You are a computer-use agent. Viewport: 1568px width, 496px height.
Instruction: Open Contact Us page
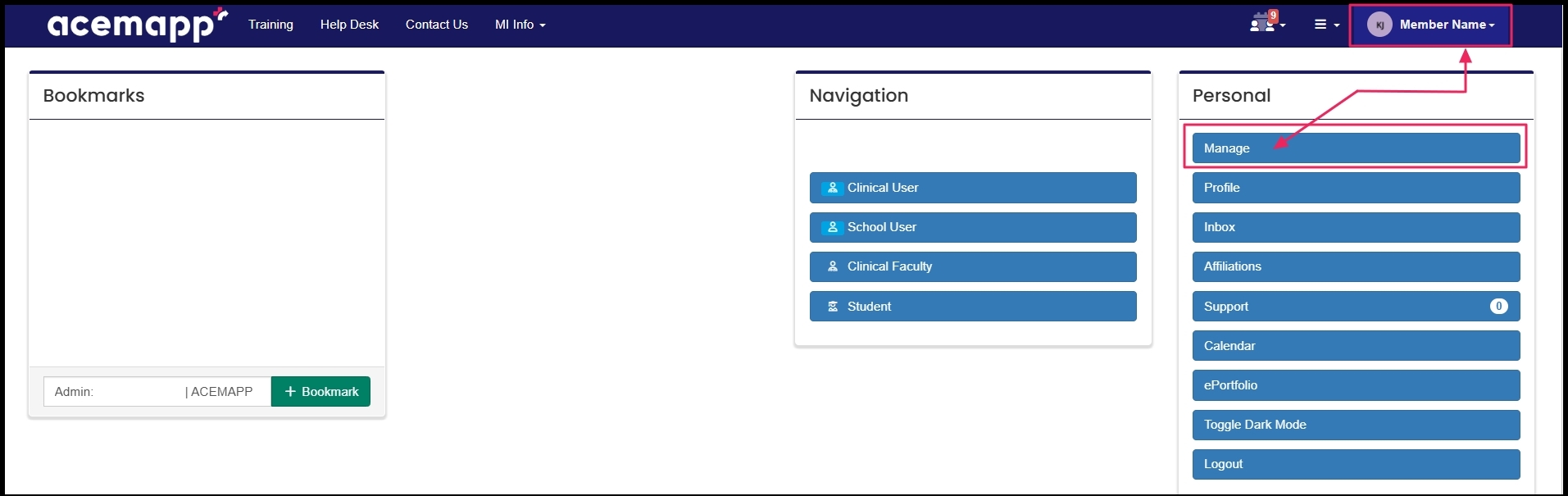pyautogui.click(x=436, y=25)
